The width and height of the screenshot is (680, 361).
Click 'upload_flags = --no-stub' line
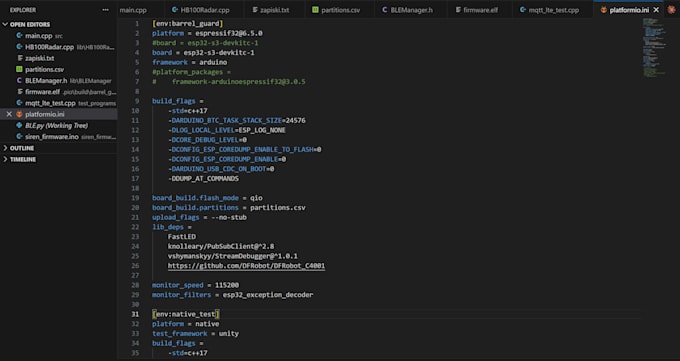[x=199, y=217]
